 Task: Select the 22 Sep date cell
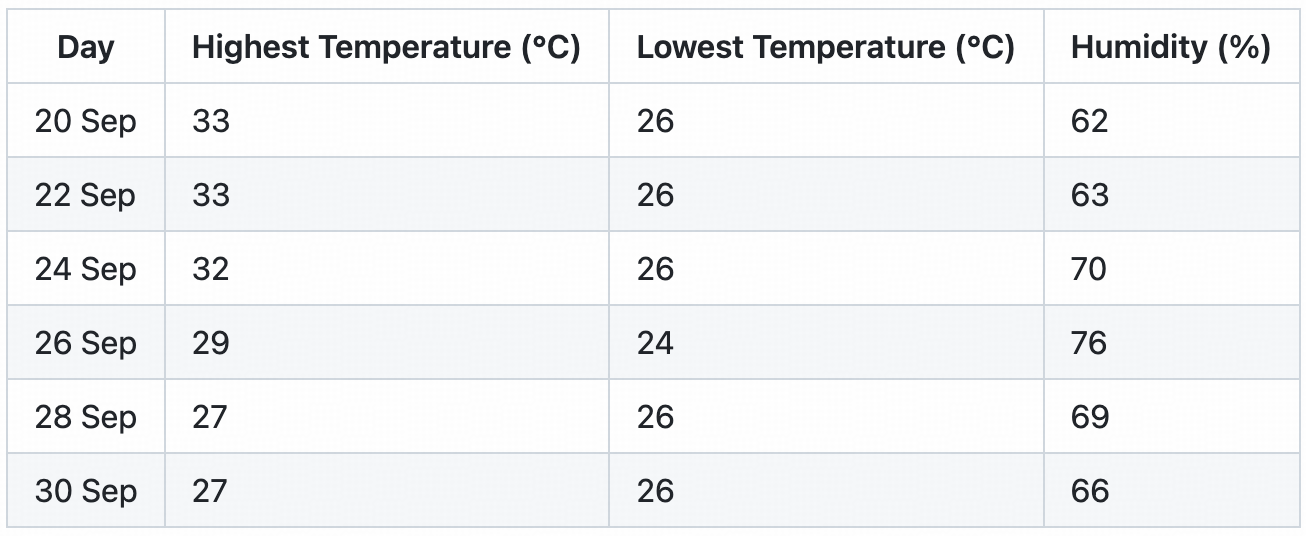point(86,195)
